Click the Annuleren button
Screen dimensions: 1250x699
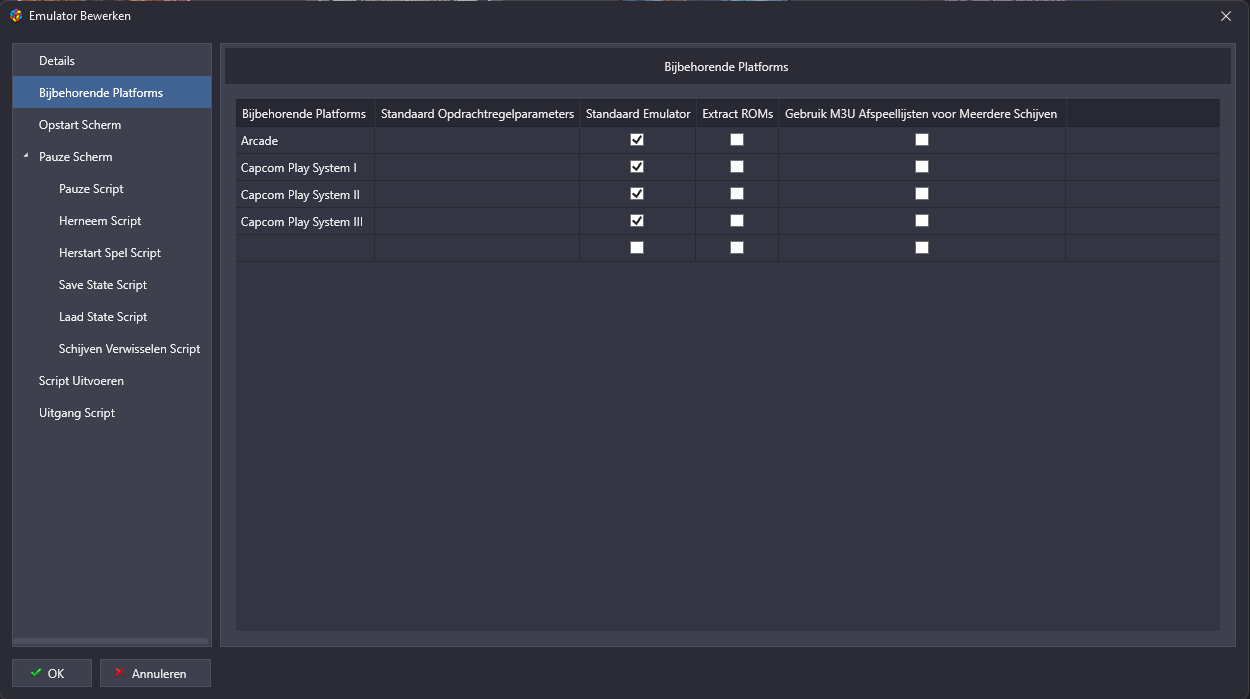coord(155,673)
